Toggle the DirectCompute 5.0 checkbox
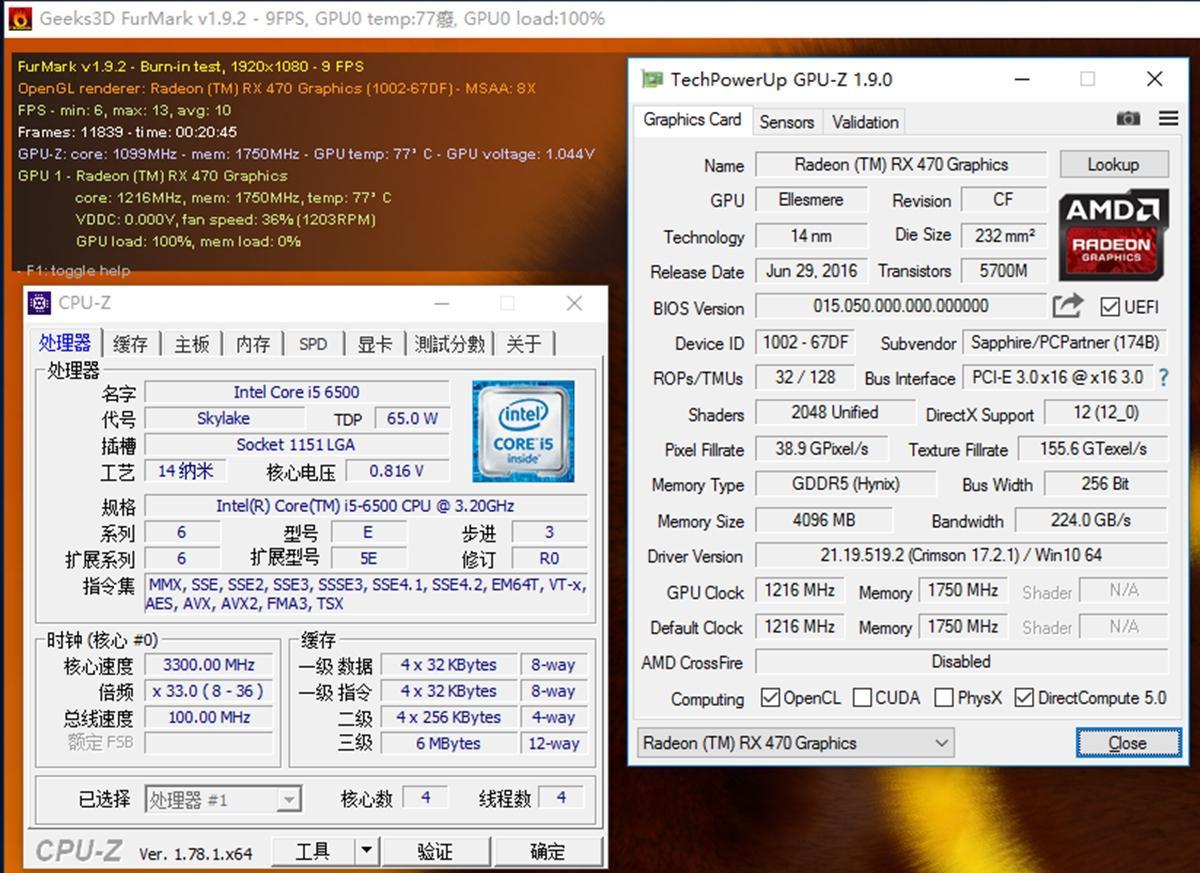This screenshot has height=873, width=1200. coord(1024,697)
